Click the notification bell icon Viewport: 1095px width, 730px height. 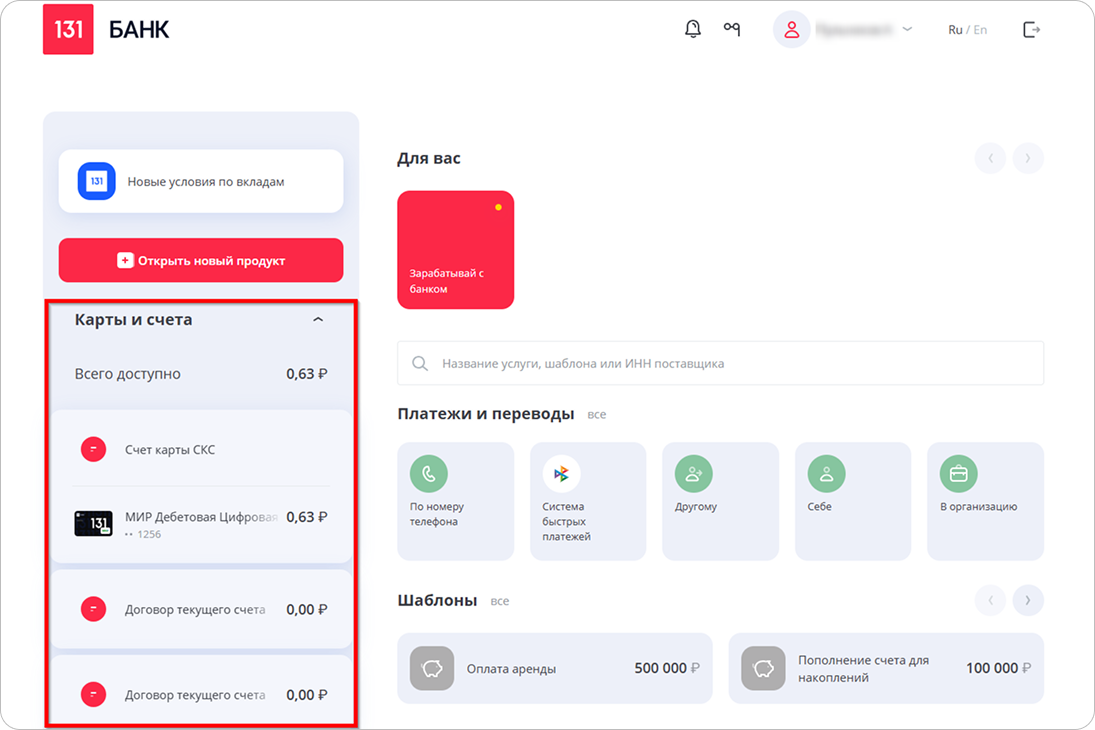(x=692, y=29)
